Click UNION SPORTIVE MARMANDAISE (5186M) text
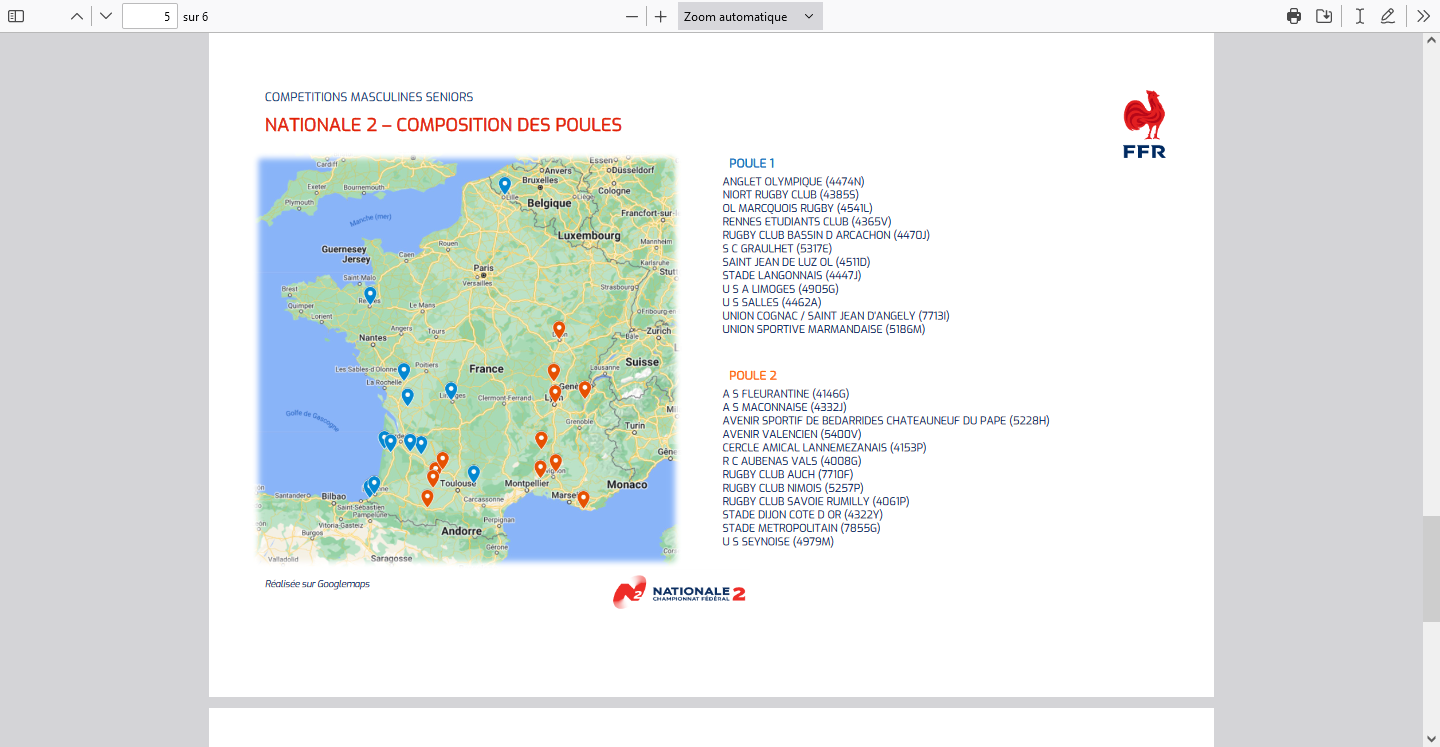 [824, 330]
